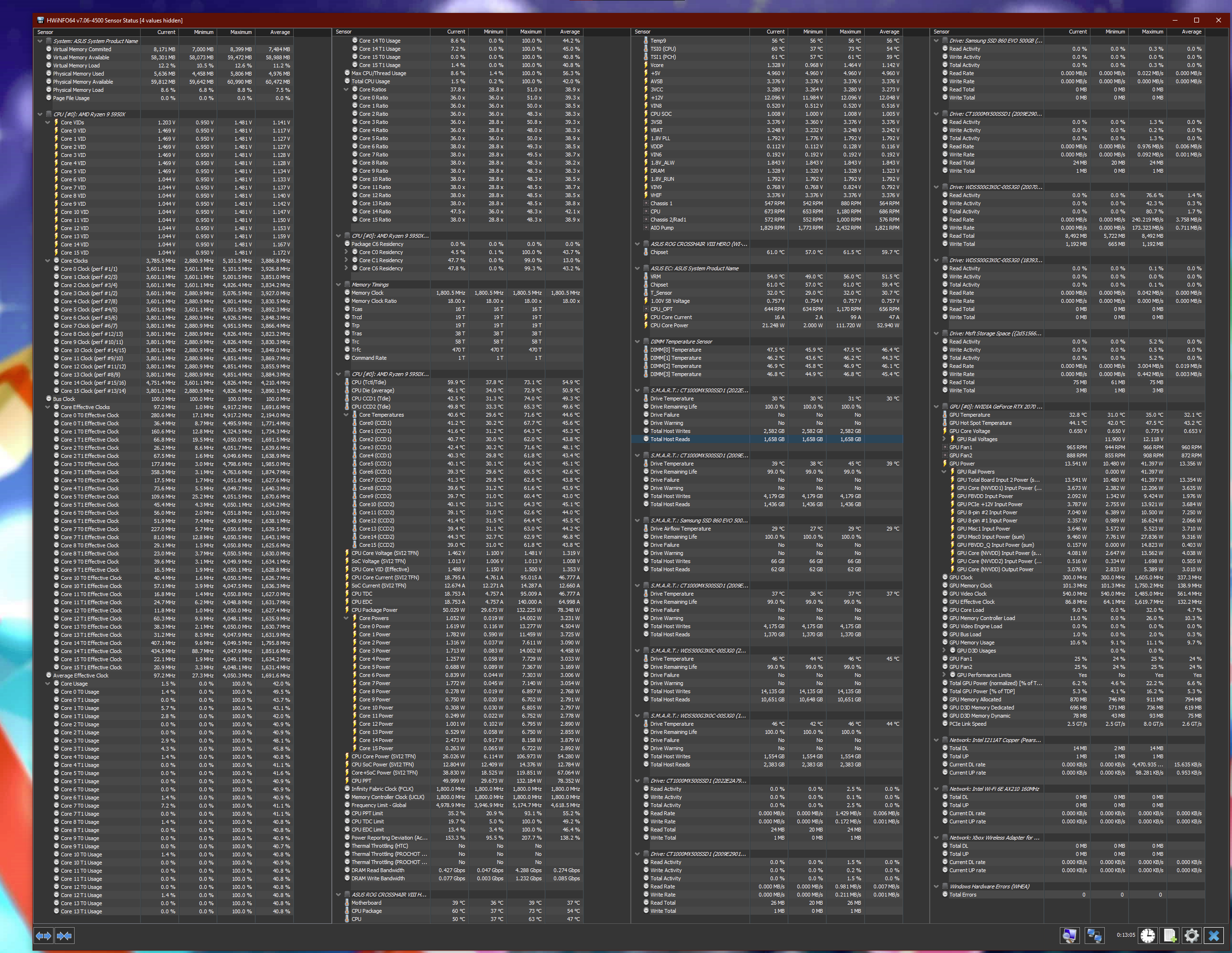
Task: Open sensor settings gear icon
Action: [x=1191, y=935]
